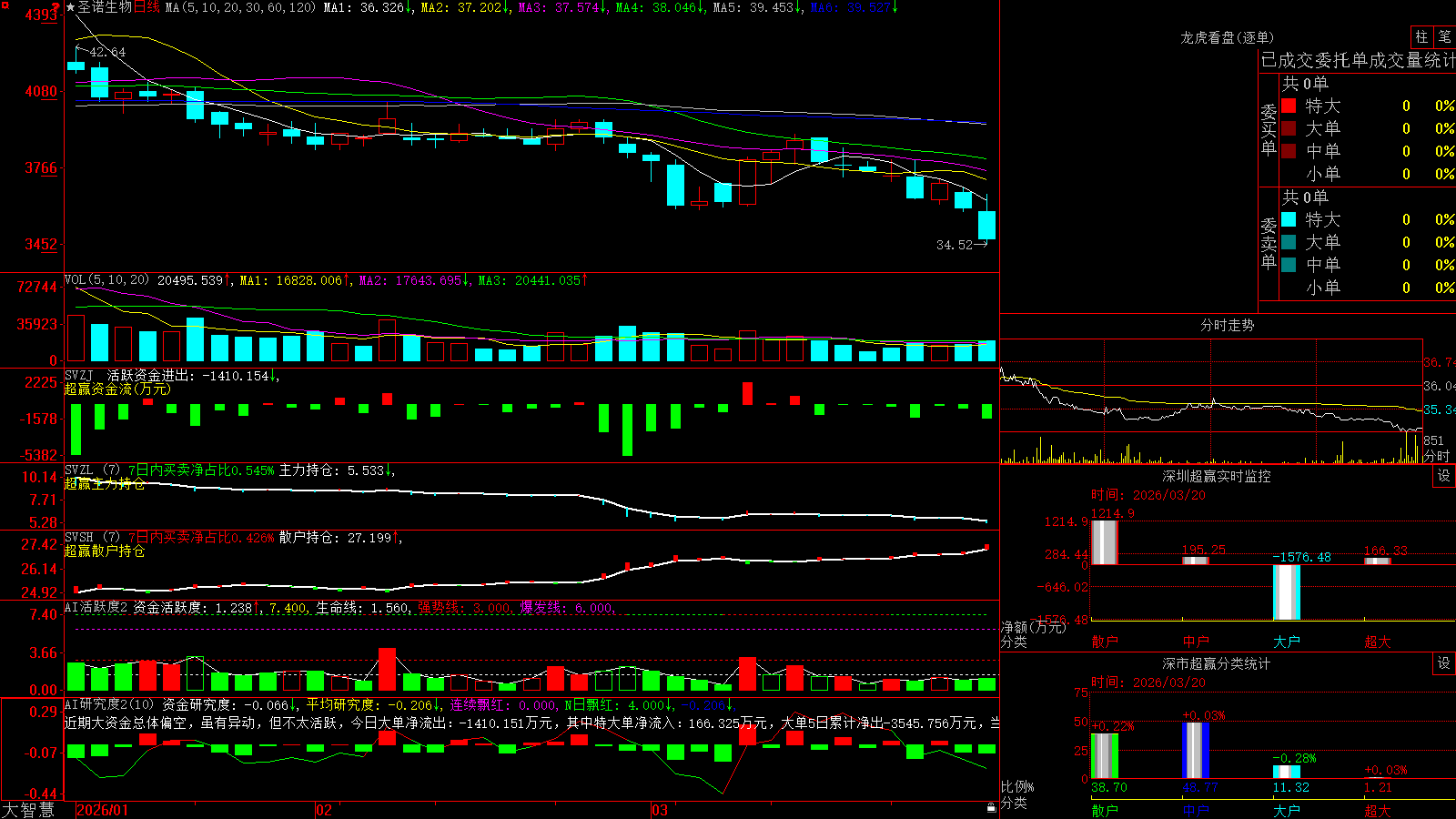Click the 42.64 high price label
This screenshot has width=1456, height=819.
point(107,53)
